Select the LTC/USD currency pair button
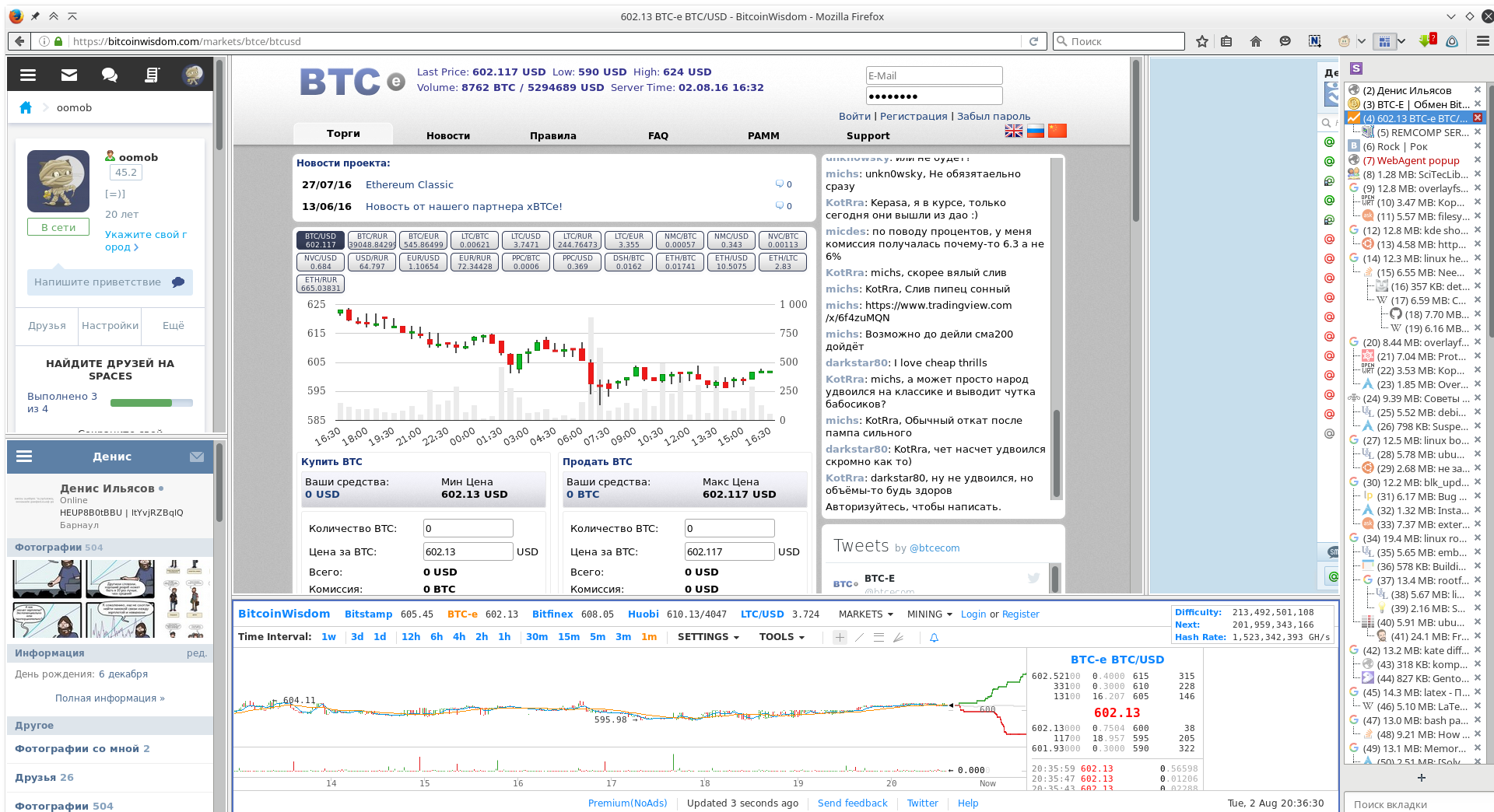 point(525,240)
